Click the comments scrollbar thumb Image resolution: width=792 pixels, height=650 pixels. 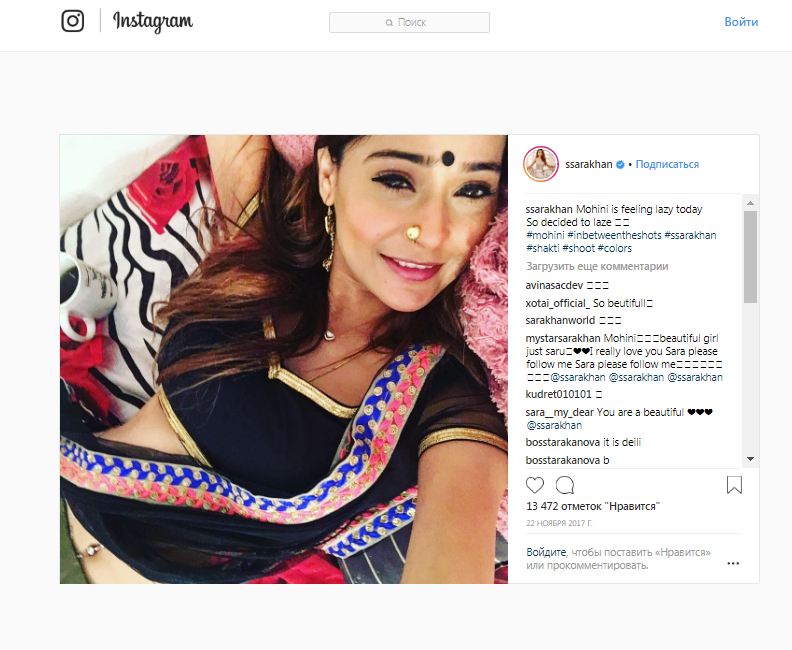pyautogui.click(x=750, y=257)
